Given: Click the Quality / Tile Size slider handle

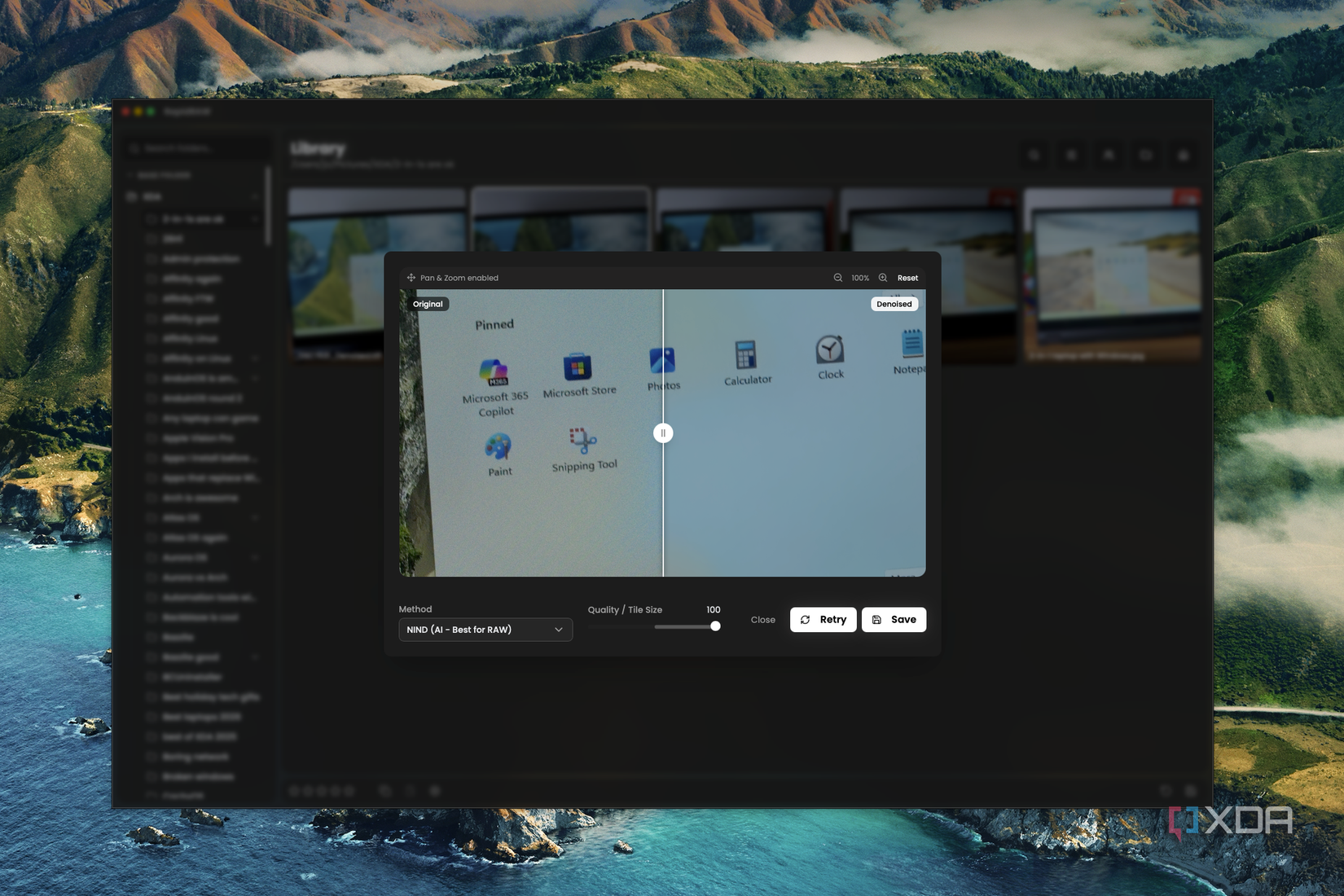Looking at the screenshot, I should pos(715,626).
